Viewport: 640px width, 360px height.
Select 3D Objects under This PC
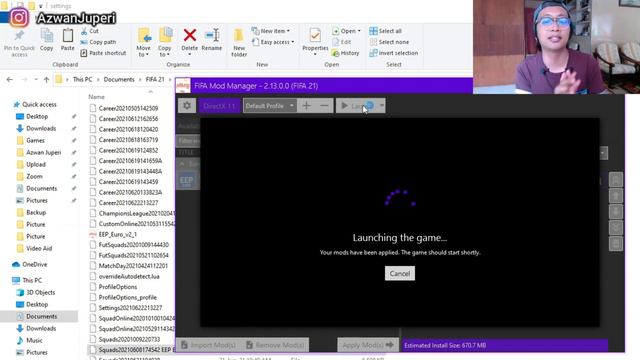point(40,292)
